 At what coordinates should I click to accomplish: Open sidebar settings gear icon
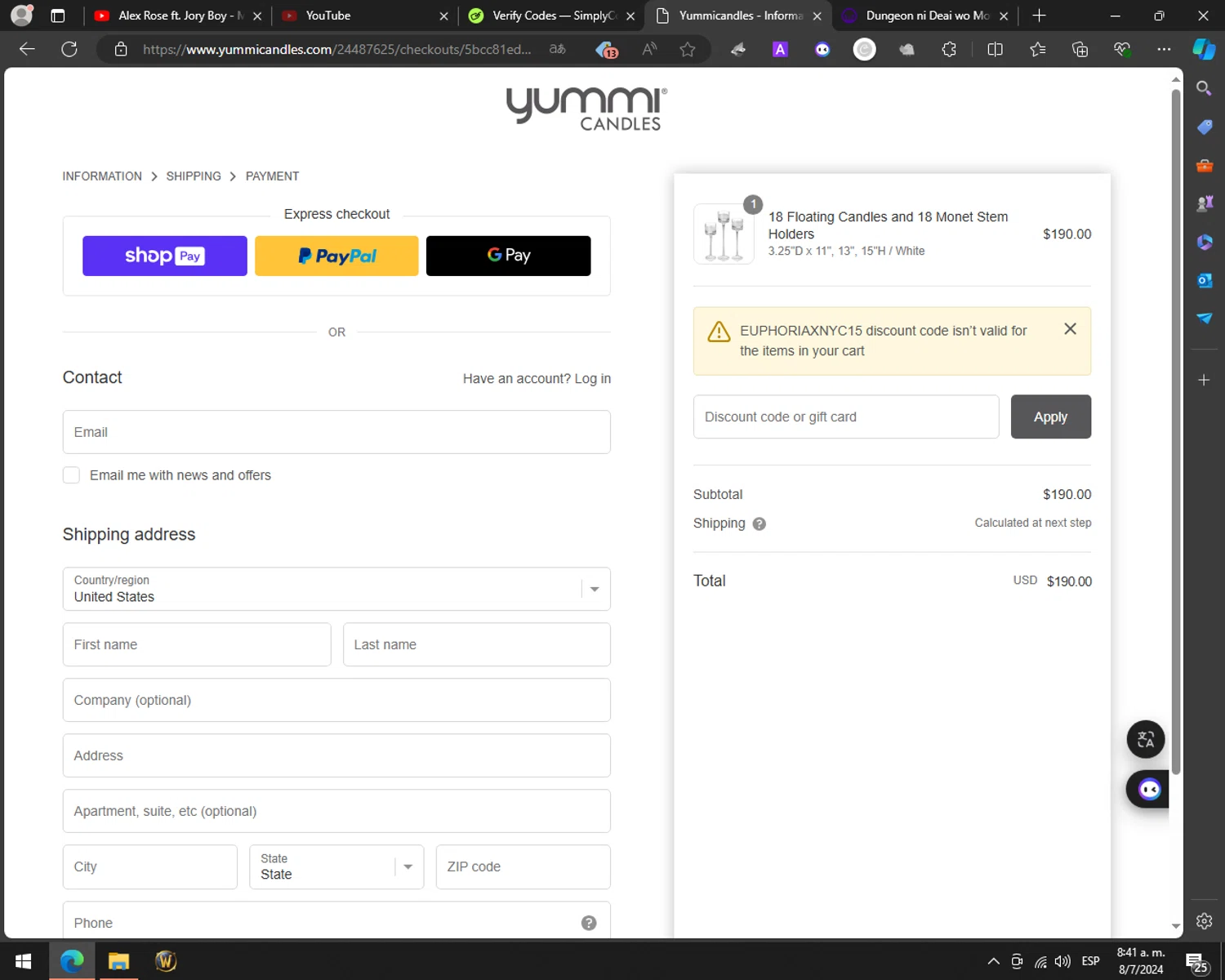[x=1204, y=921]
